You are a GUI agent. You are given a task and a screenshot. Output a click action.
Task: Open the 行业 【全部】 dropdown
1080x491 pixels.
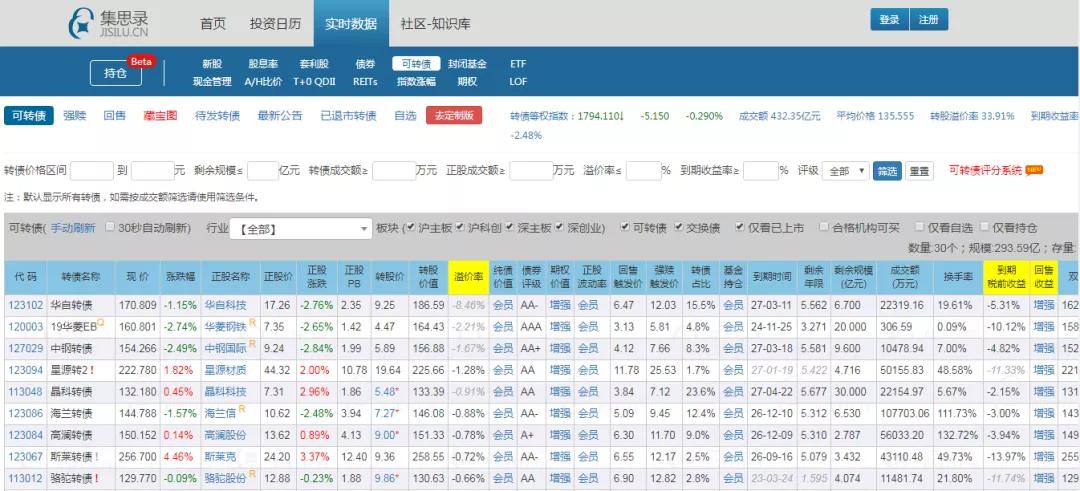(x=301, y=229)
